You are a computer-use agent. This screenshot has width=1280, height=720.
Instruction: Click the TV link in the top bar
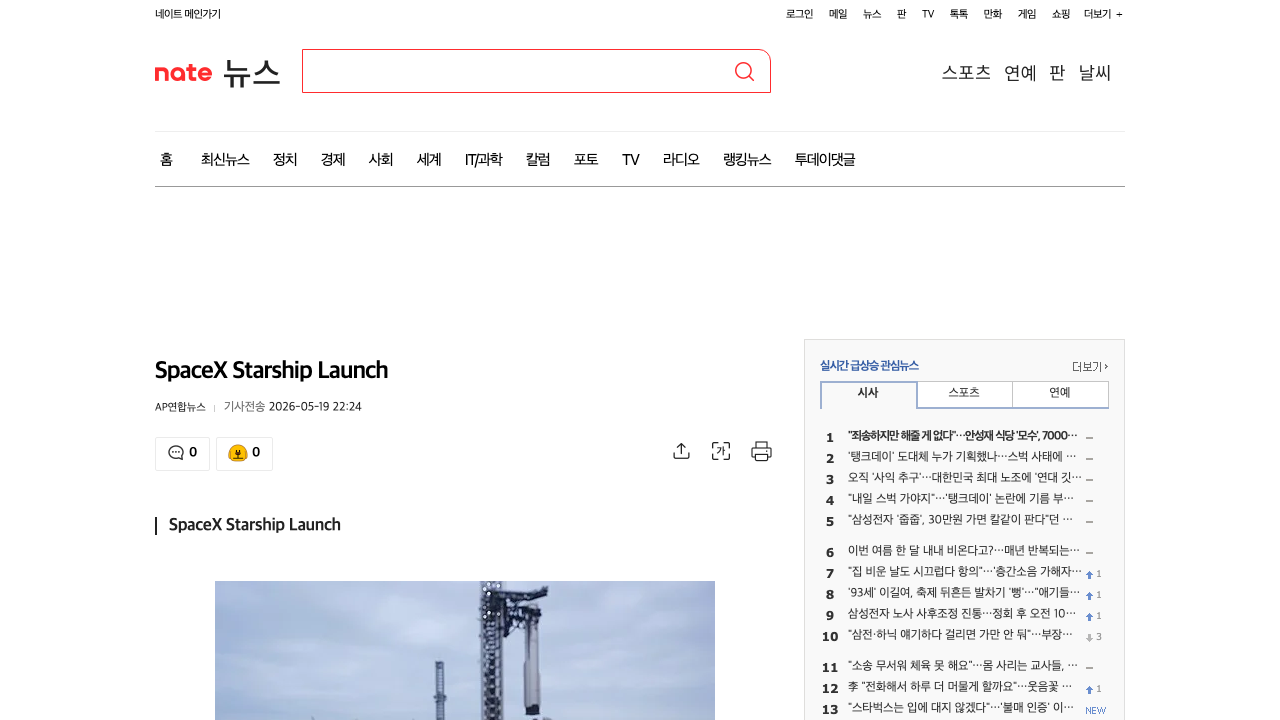[928, 14]
